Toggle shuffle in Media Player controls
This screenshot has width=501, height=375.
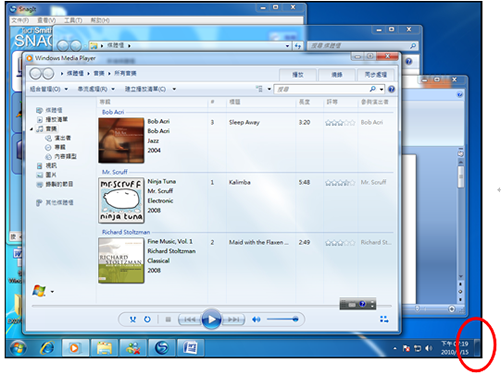click(133, 319)
